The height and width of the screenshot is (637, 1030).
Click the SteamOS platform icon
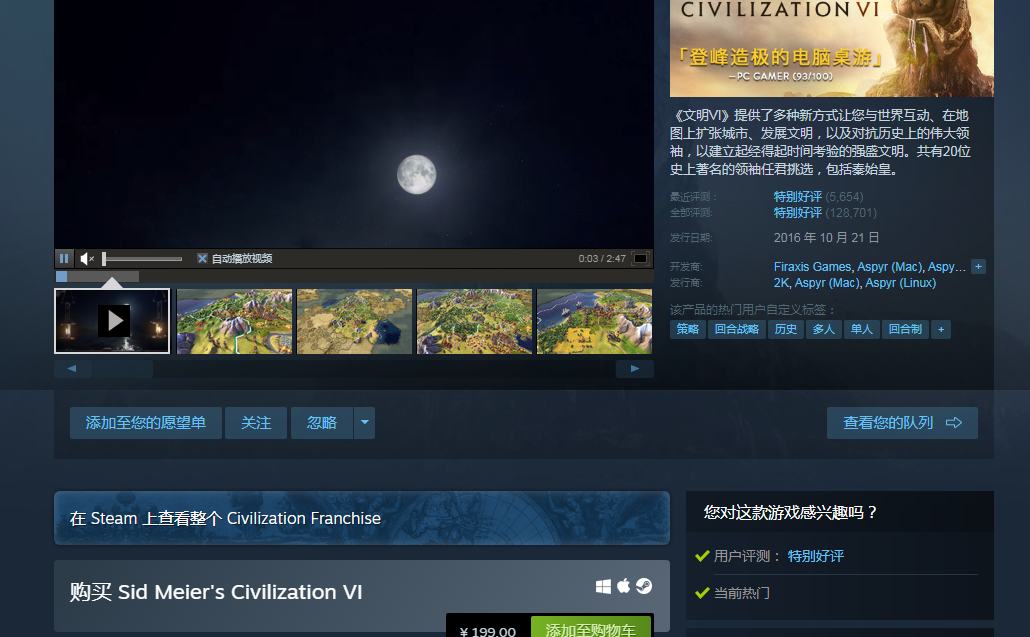coord(644,586)
